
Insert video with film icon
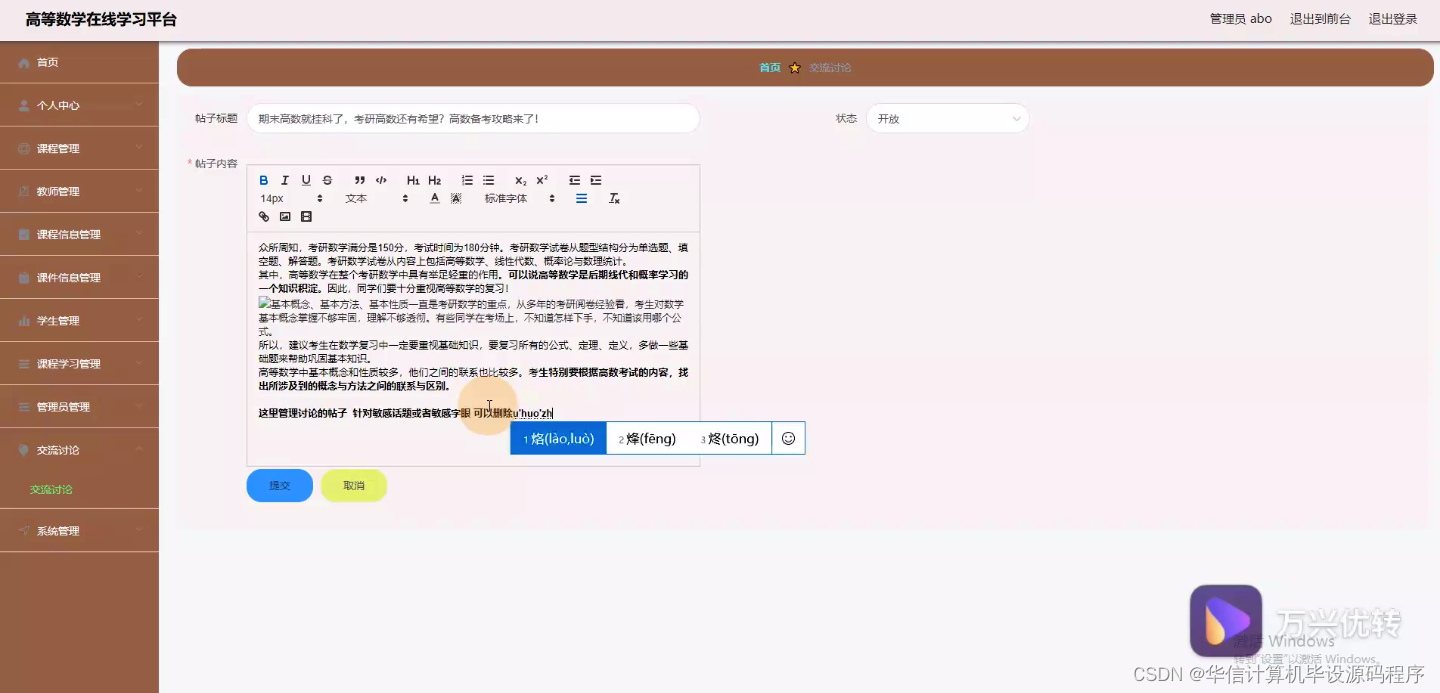pyautogui.click(x=306, y=216)
